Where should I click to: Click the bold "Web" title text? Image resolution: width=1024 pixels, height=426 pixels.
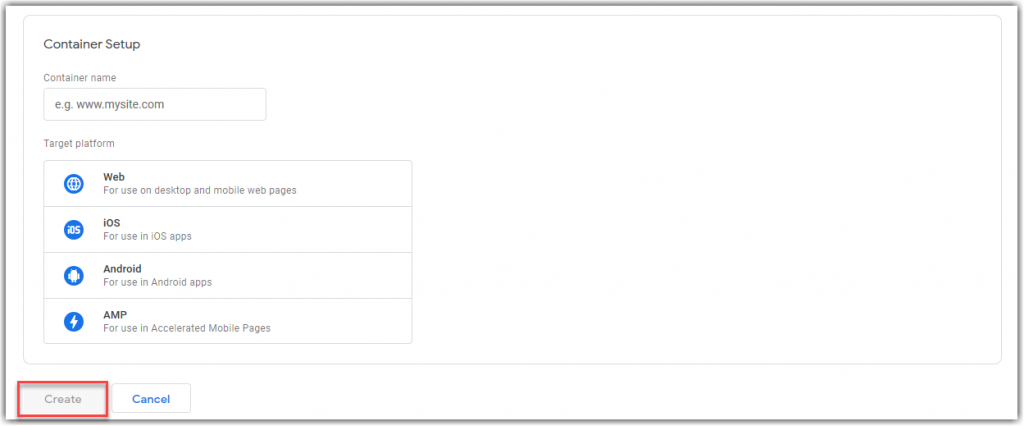tap(114, 177)
